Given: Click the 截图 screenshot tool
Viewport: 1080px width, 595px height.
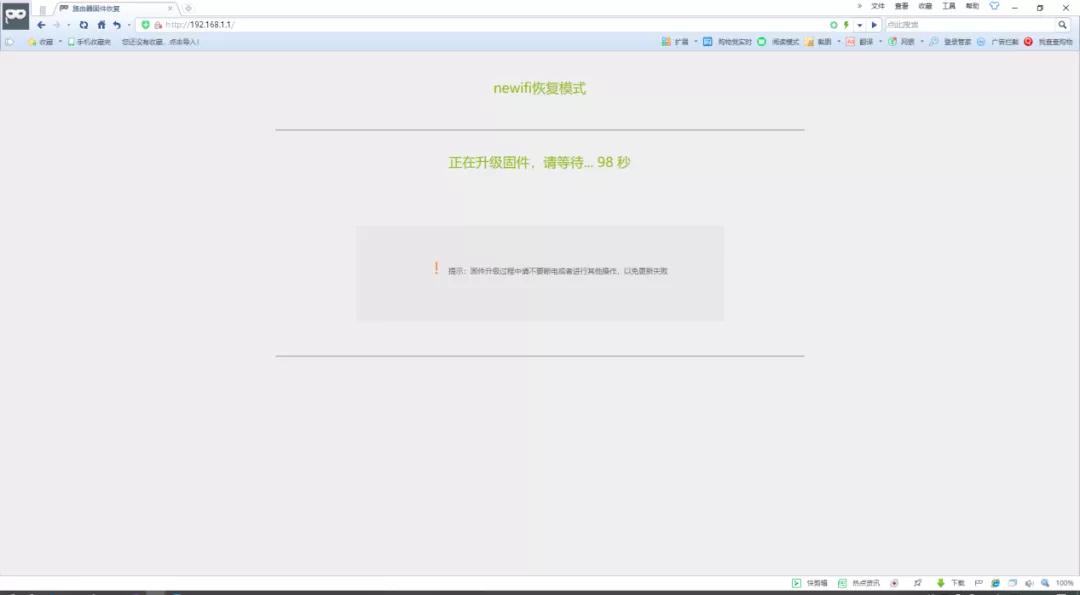Looking at the screenshot, I should (x=818, y=42).
